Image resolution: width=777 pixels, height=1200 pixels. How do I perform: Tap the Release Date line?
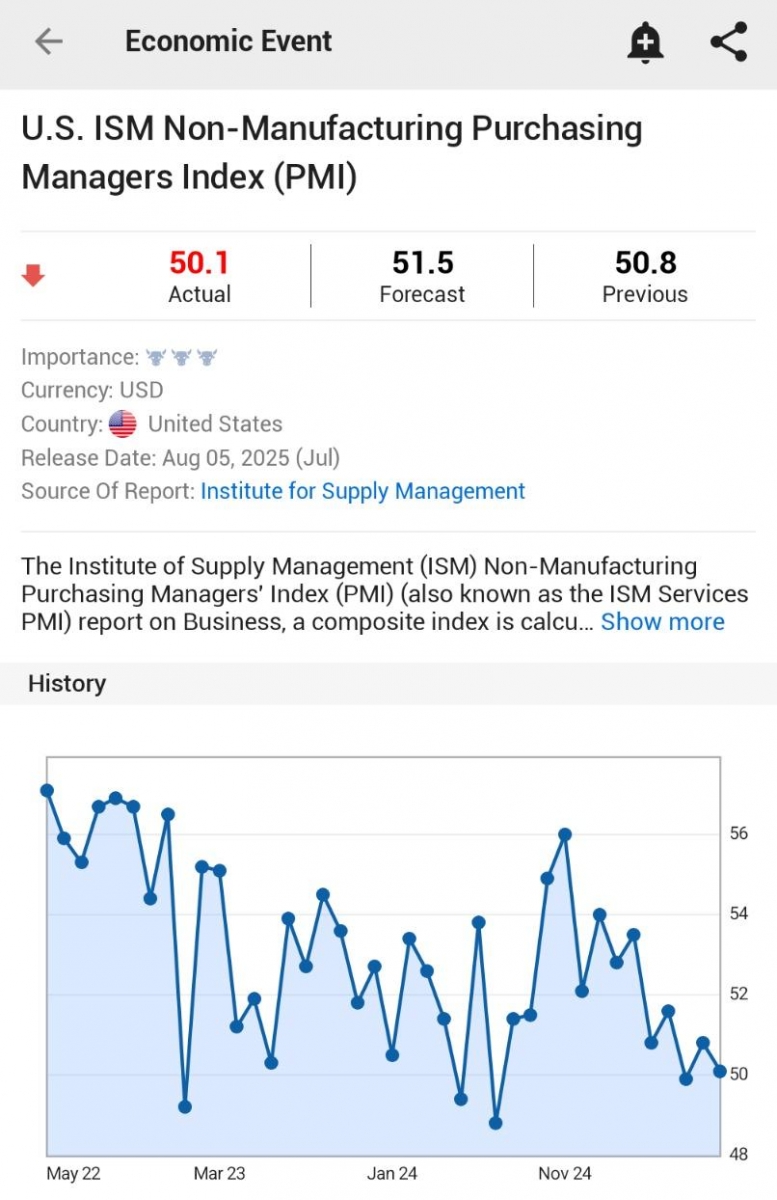pos(181,458)
